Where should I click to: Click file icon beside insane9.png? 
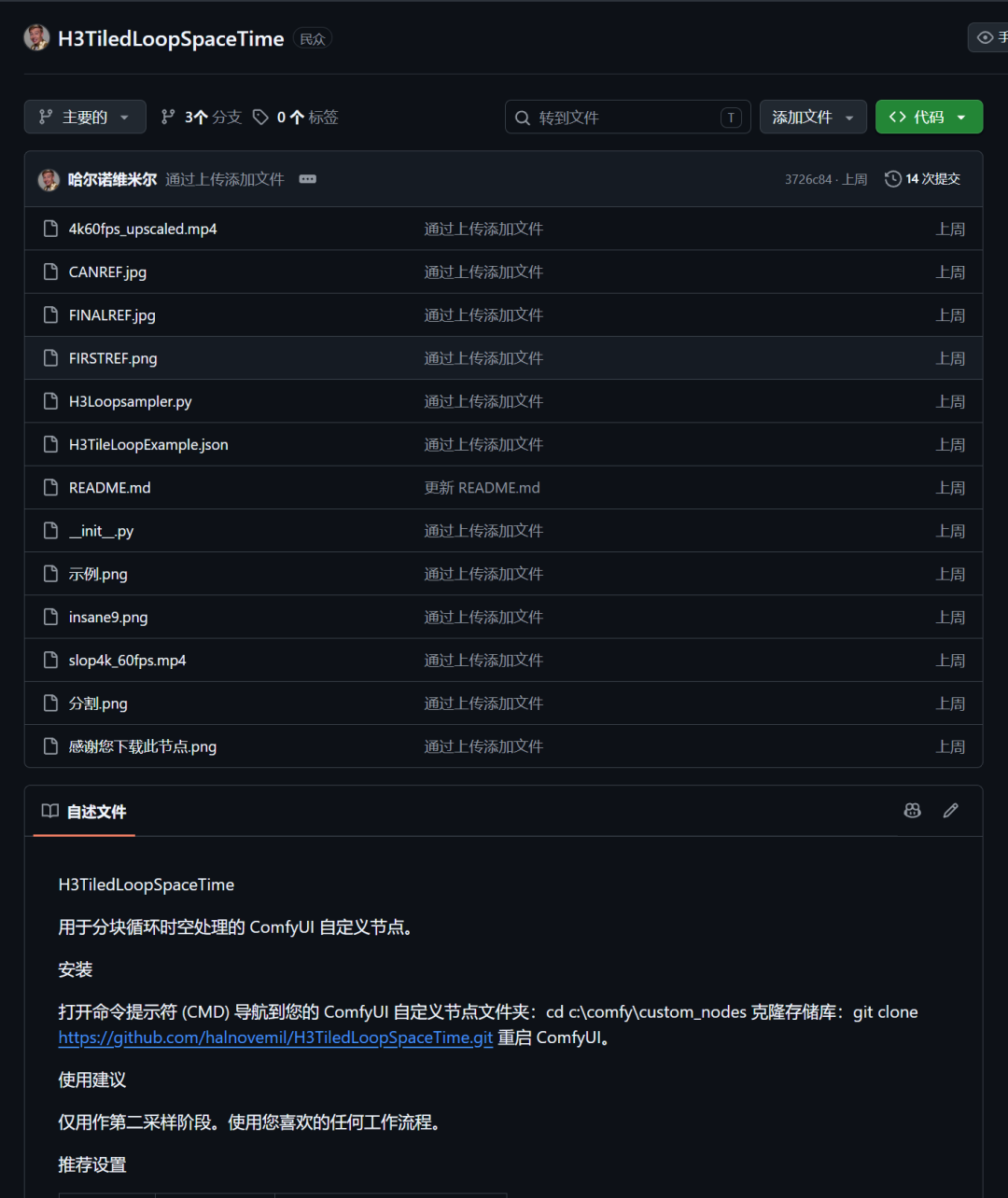click(x=51, y=617)
